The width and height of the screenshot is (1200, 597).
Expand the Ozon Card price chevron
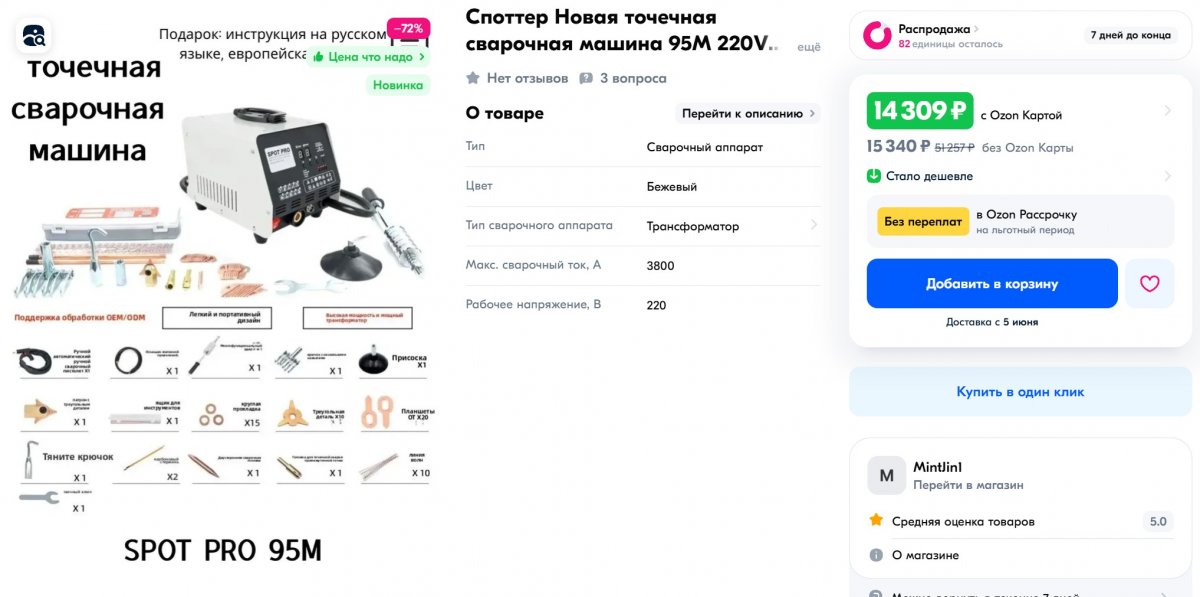pos(1168,111)
